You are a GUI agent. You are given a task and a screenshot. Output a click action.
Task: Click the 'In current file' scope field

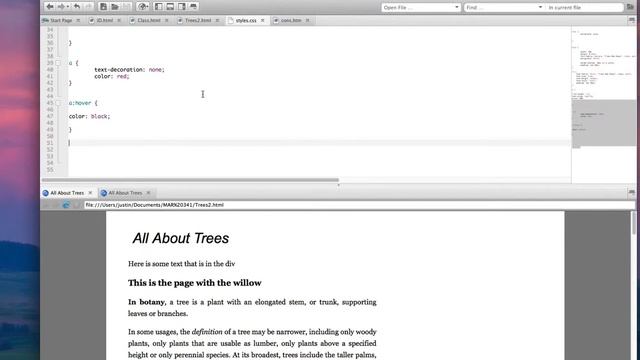[584, 7]
